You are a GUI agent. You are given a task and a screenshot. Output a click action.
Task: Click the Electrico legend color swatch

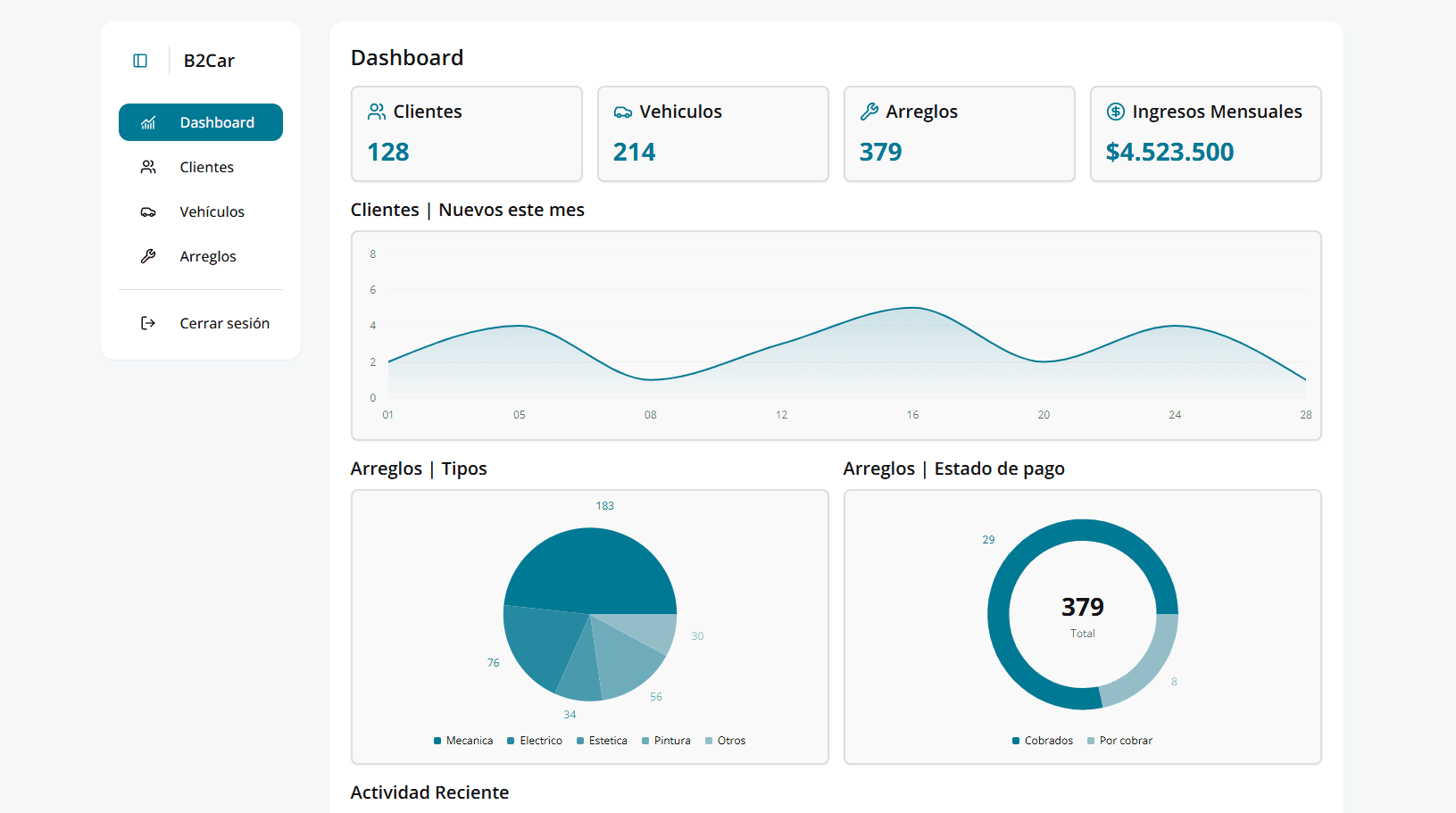tap(511, 741)
